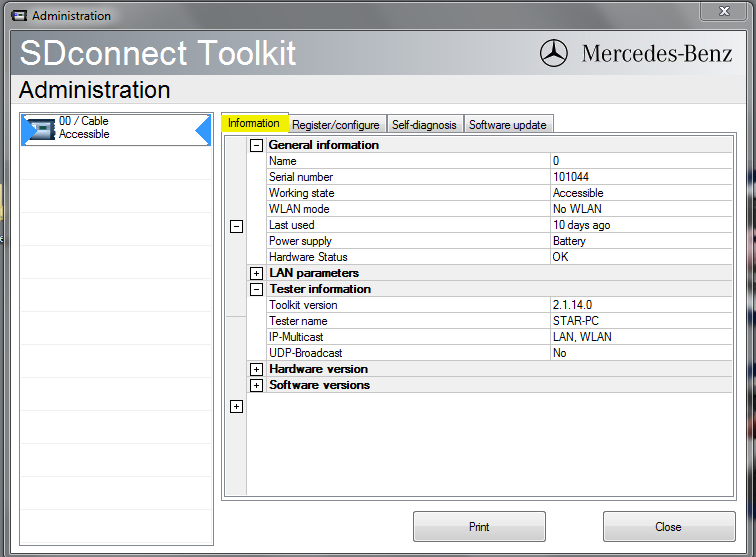
Task: Click the 'Last used' label
Action: point(292,225)
